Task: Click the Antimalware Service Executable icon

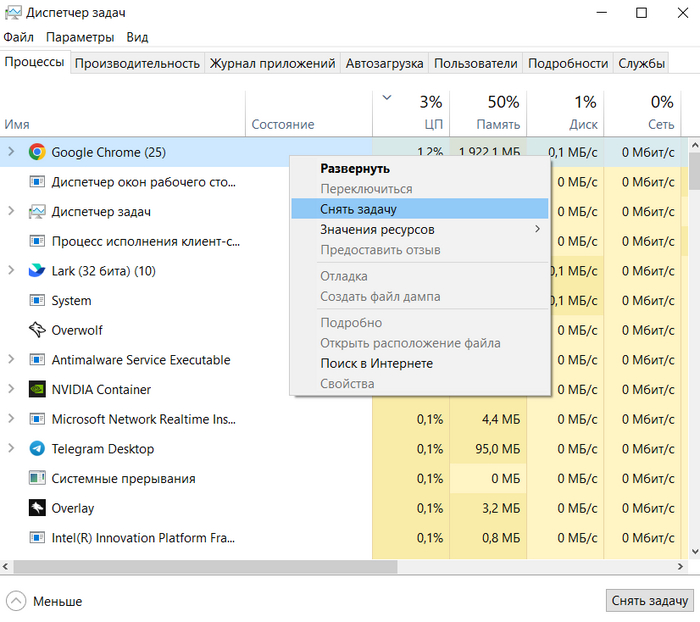Action: (x=37, y=360)
